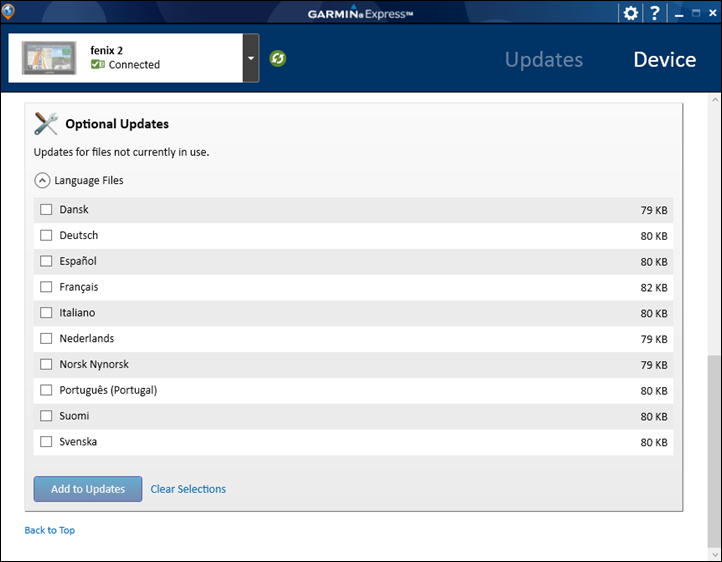Click the scrollbar up arrow
The height and width of the screenshot is (562, 722).
pos(715,99)
